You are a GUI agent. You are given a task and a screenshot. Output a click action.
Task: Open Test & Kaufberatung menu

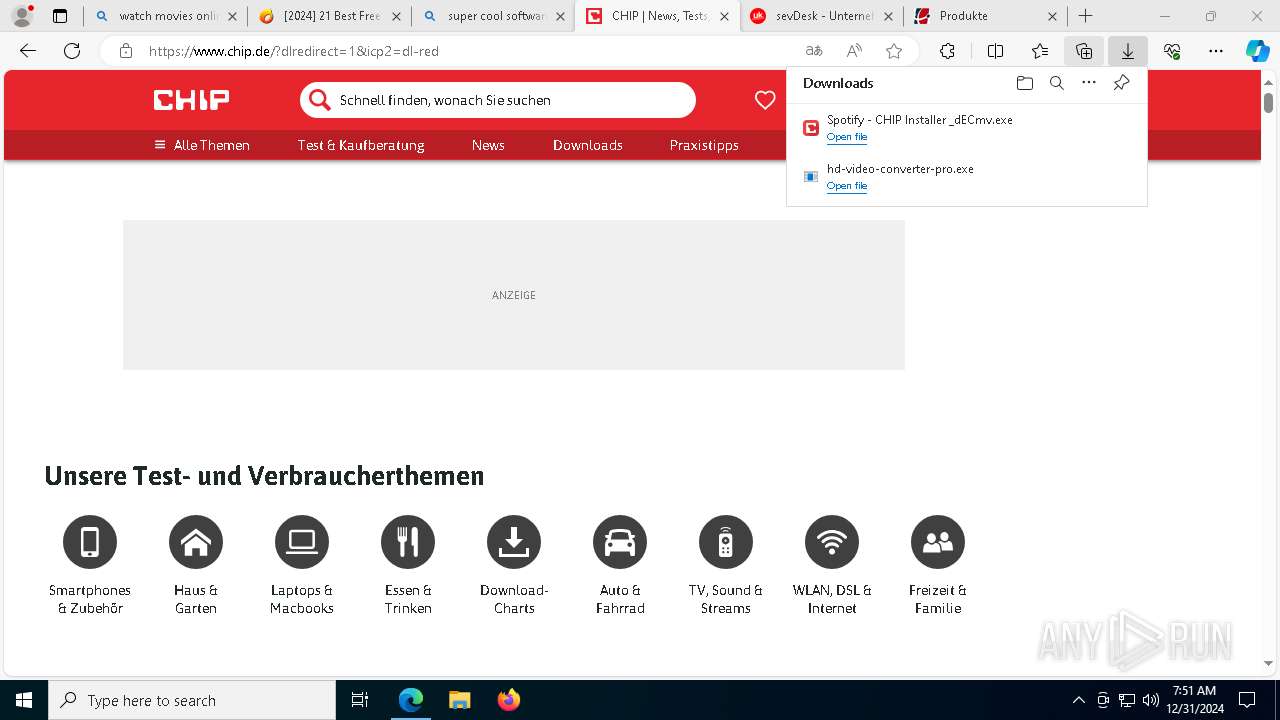click(x=361, y=145)
